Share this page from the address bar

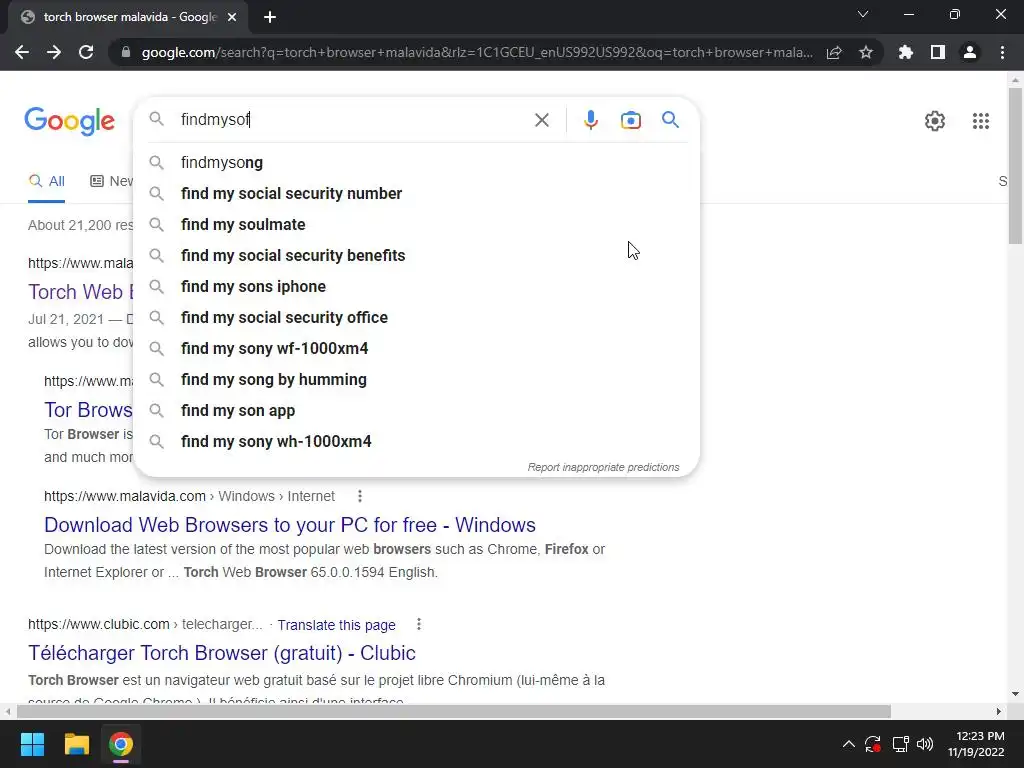834,52
